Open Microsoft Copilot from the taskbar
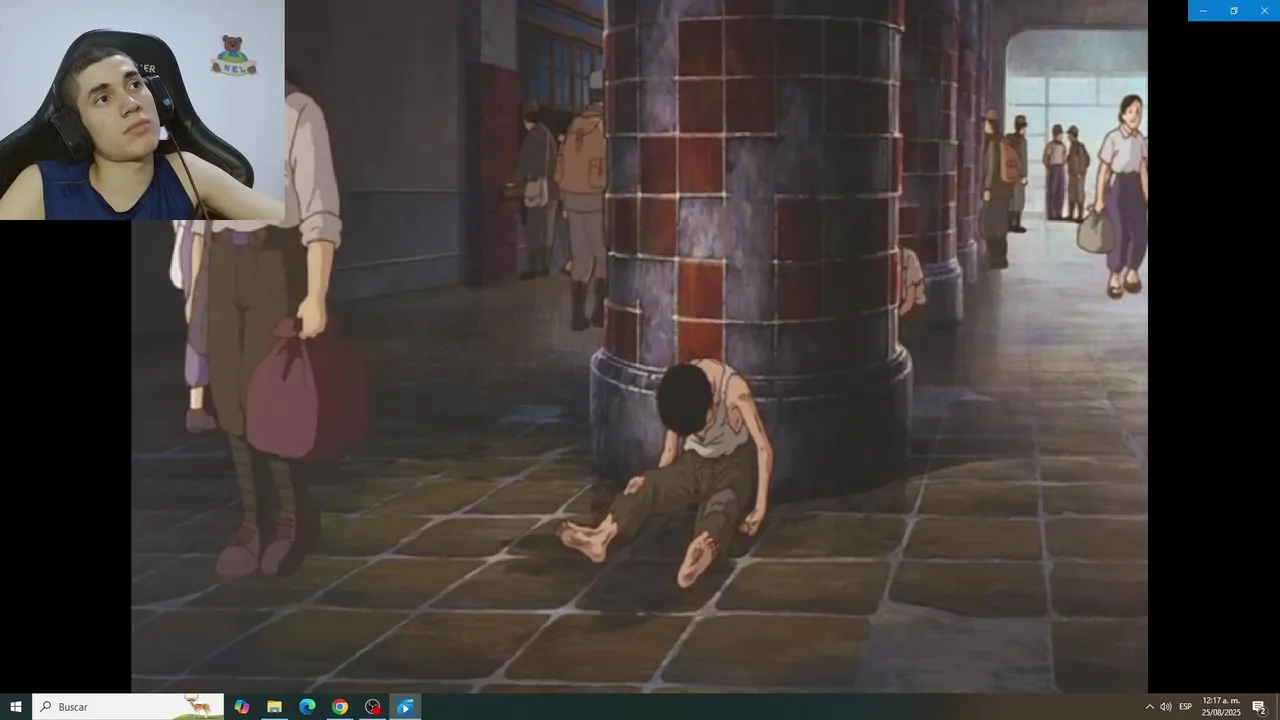The width and height of the screenshot is (1280, 720). (241, 707)
